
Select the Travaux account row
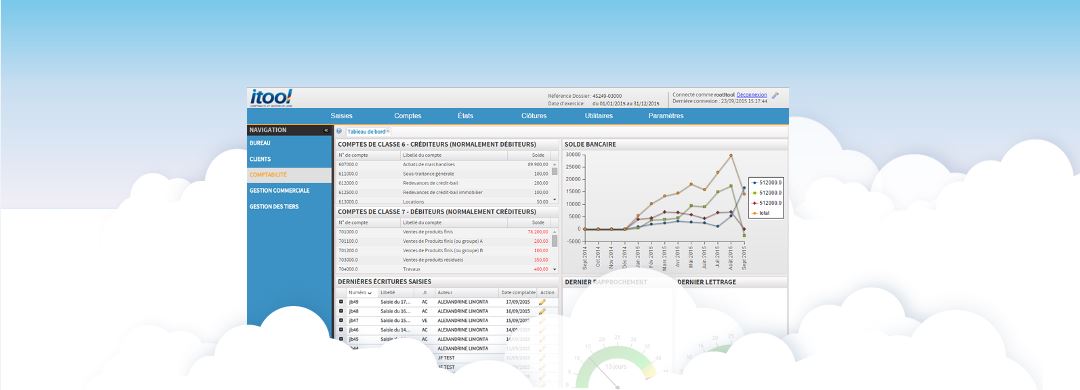pyautogui.click(x=444, y=269)
